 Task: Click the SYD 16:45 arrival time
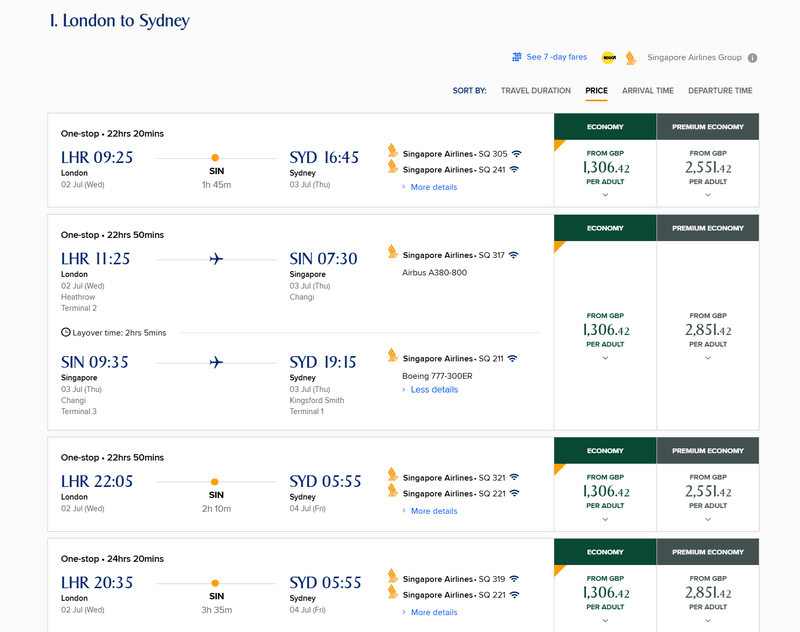pyautogui.click(x=324, y=157)
